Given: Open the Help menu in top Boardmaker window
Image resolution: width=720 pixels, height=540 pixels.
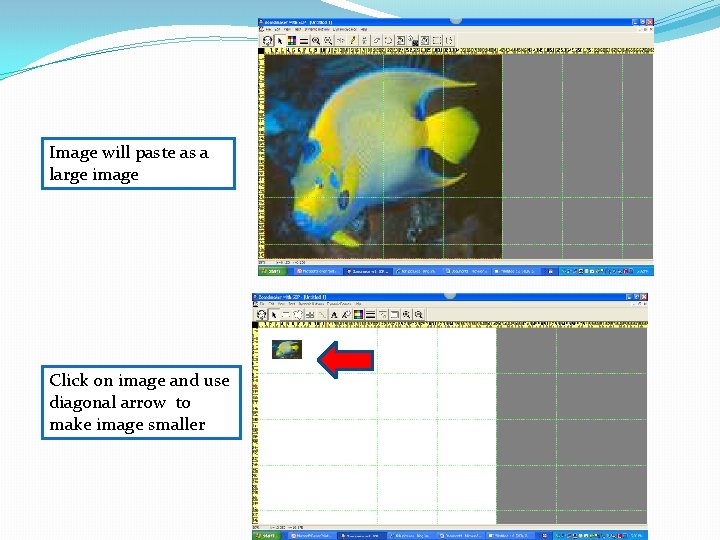Looking at the screenshot, I should pyautogui.click(x=364, y=29).
